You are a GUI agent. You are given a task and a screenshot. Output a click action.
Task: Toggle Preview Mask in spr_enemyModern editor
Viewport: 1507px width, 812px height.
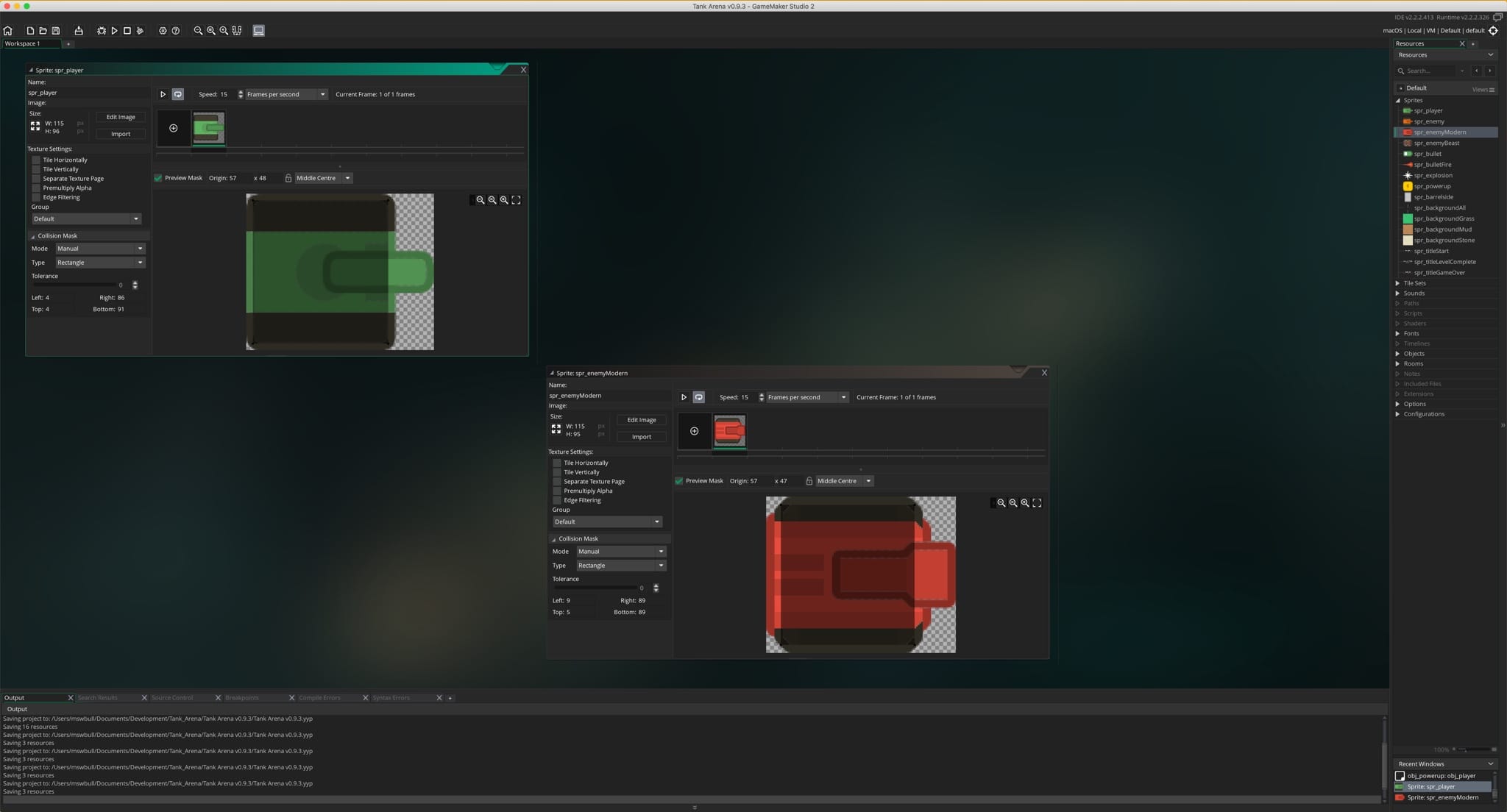(x=679, y=481)
